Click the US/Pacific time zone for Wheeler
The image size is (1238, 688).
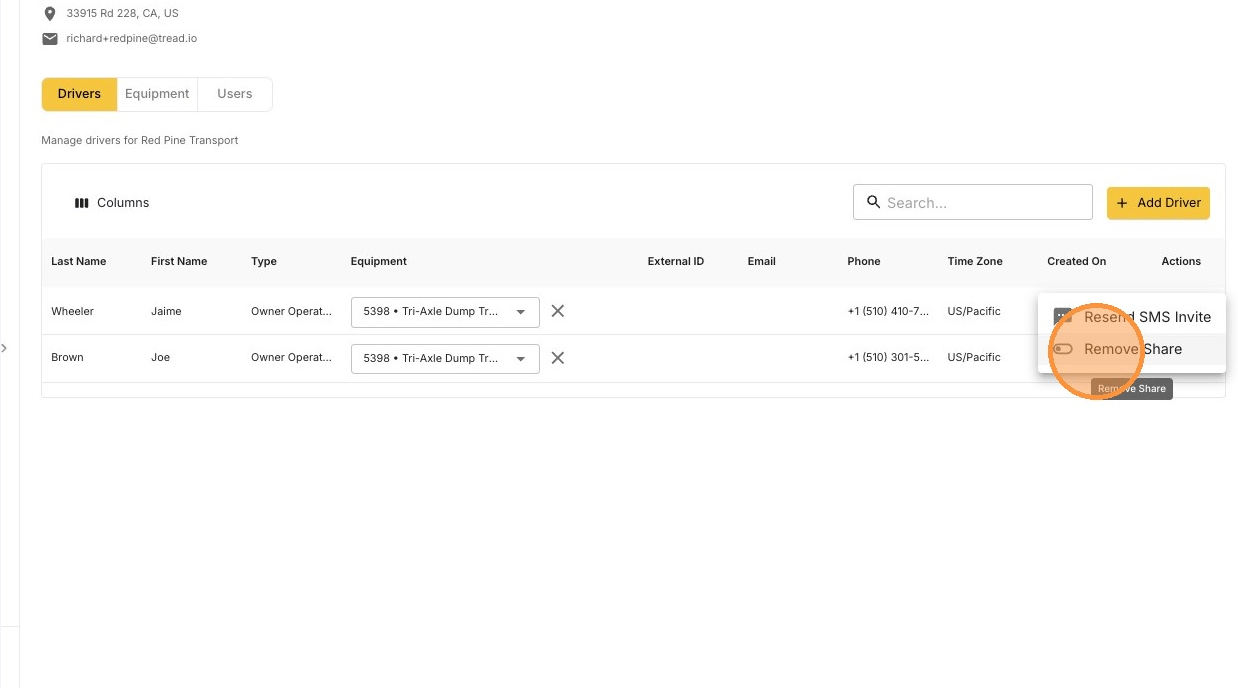tap(974, 312)
